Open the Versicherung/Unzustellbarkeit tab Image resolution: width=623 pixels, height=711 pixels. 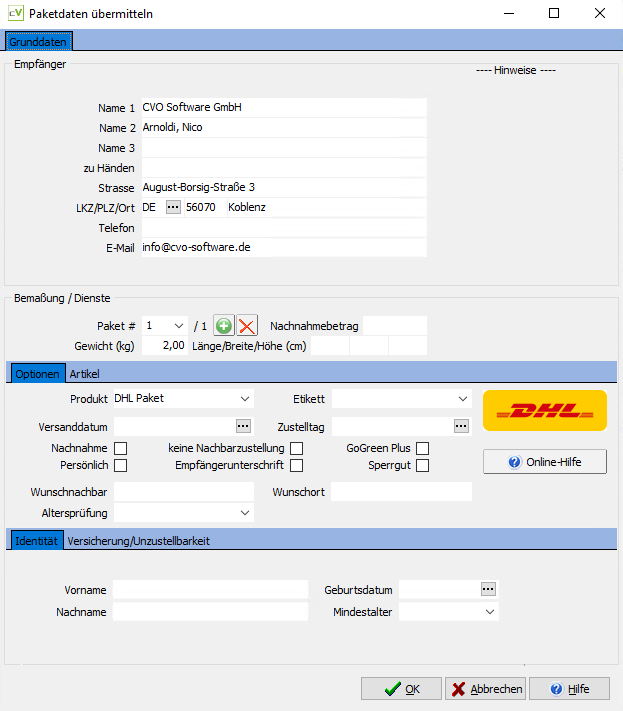coord(138,541)
